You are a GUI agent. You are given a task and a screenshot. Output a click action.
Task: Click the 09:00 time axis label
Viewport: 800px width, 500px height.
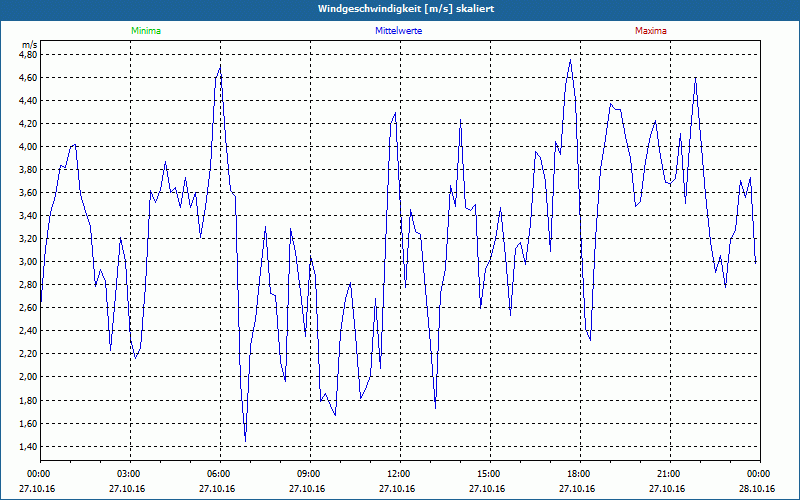[x=310, y=474]
